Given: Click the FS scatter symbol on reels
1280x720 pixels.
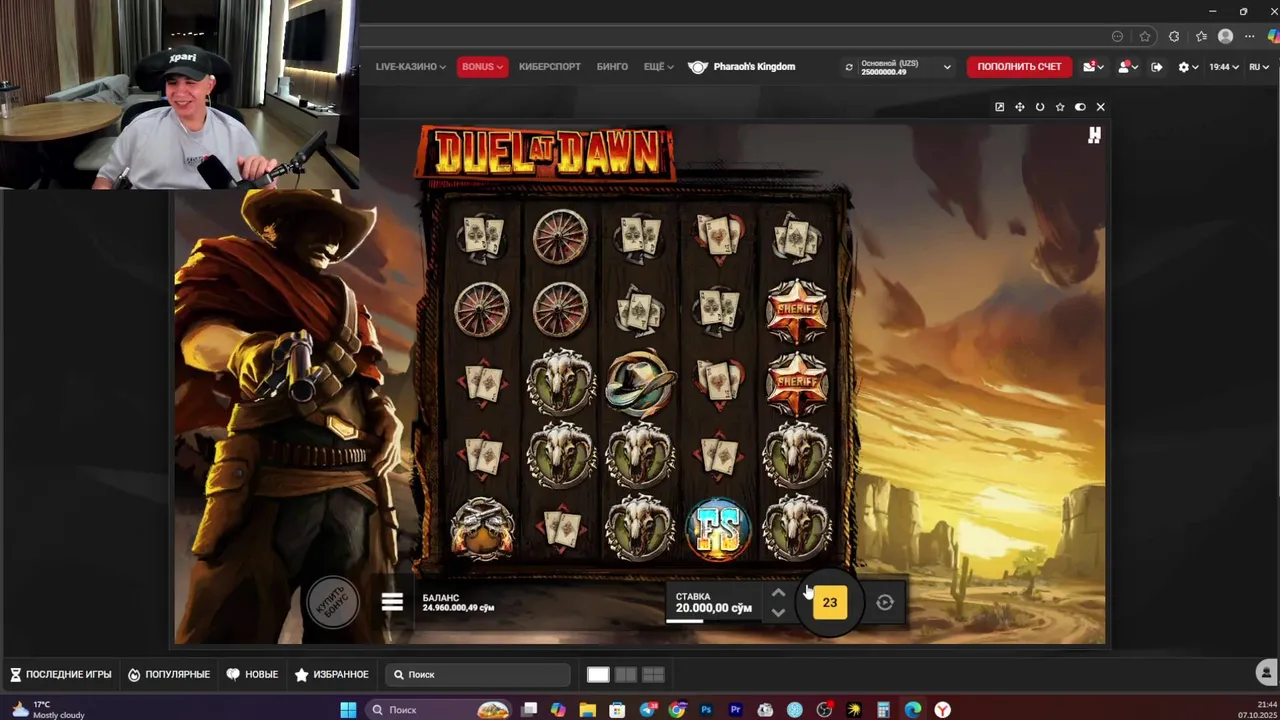Looking at the screenshot, I should click(718, 528).
